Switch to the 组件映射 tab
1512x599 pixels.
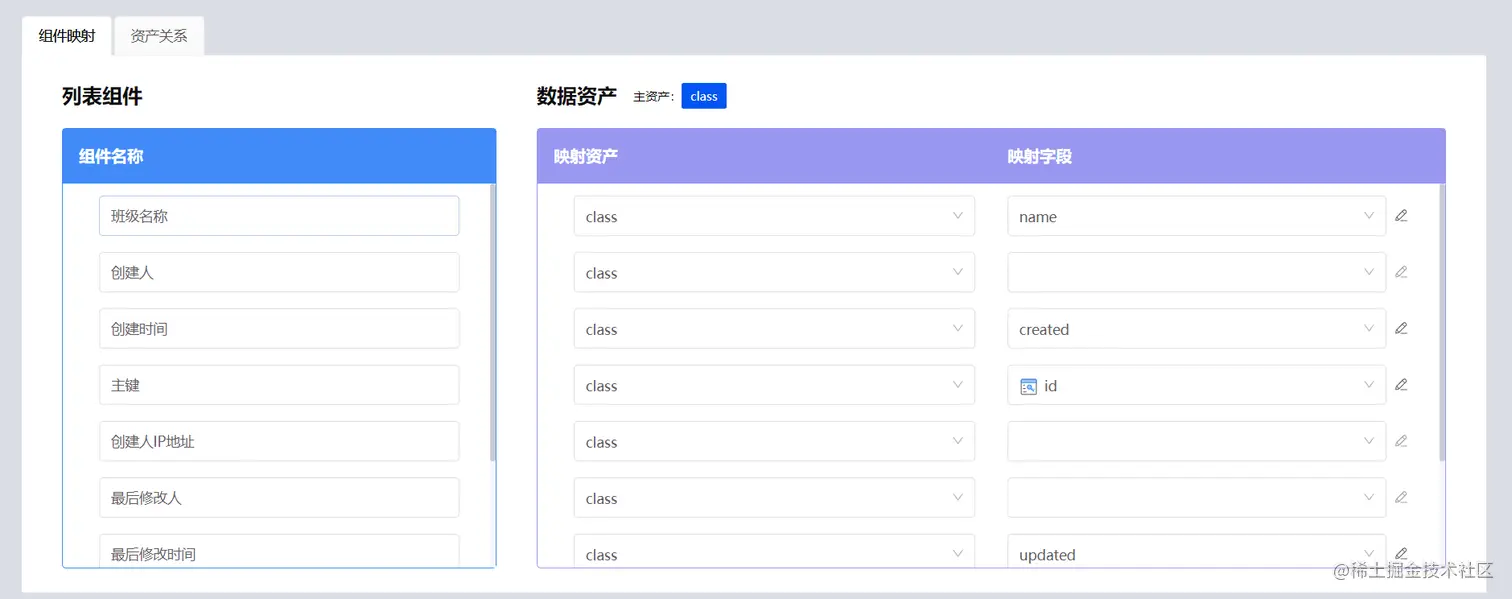[x=67, y=36]
